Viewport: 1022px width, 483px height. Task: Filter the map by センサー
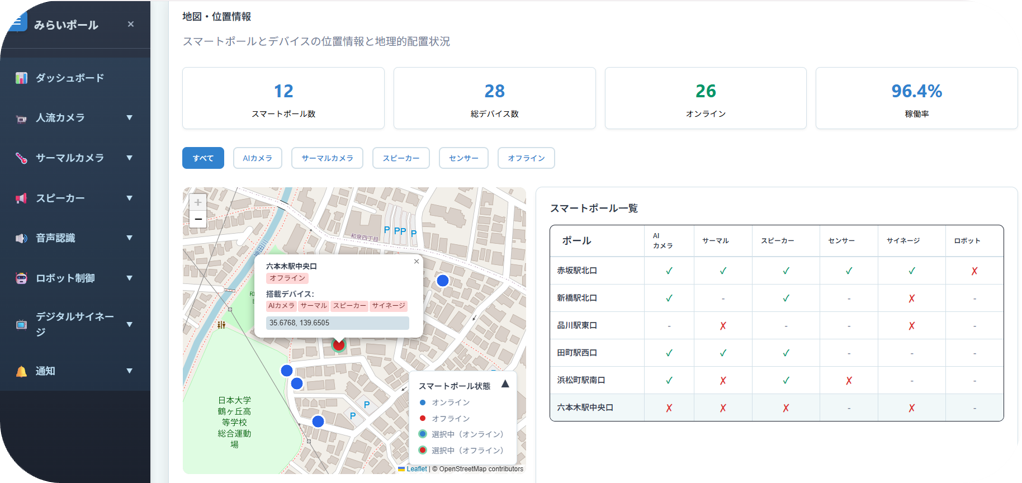[464, 158]
